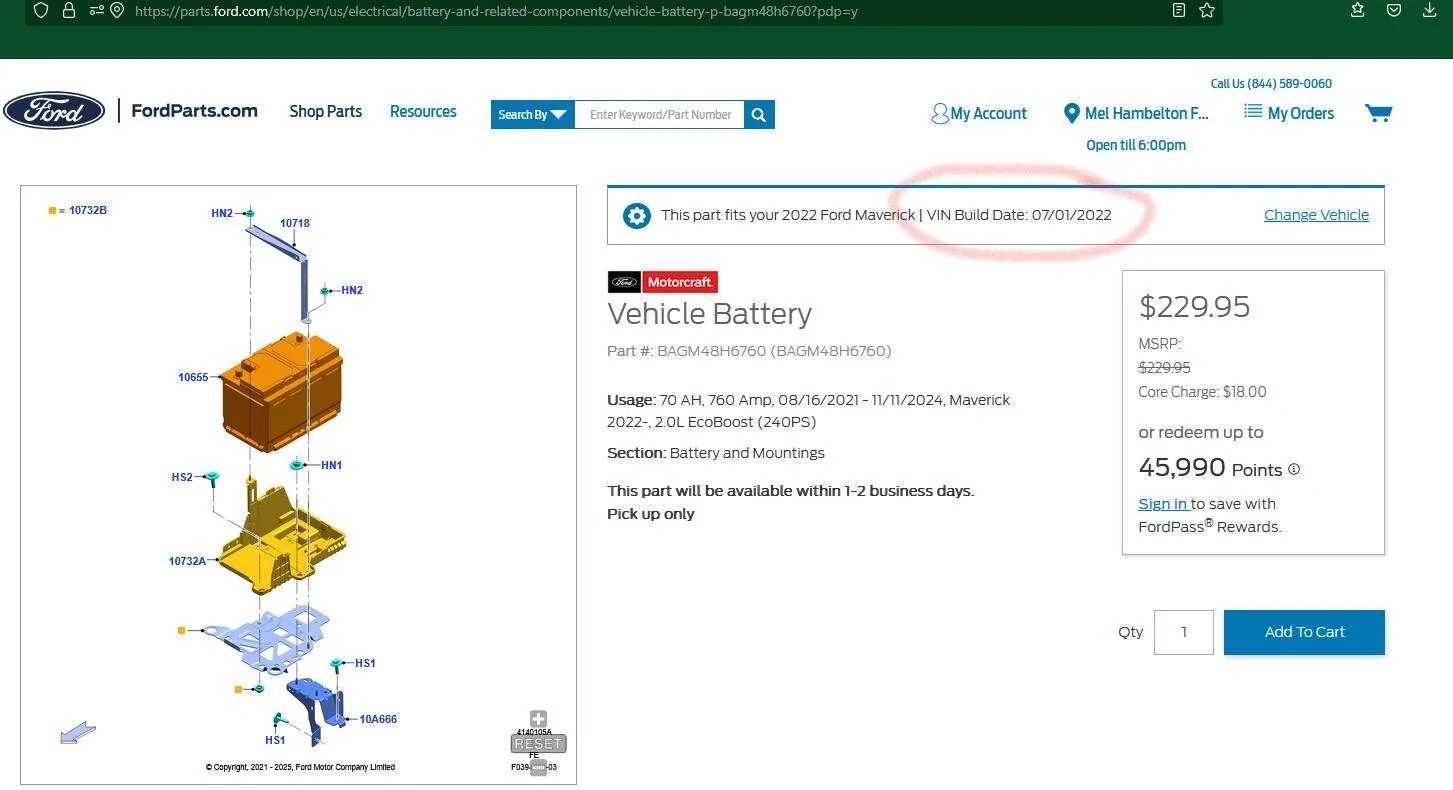Click the Sign in link
The width and height of the screenshot is (1453, 790).
(x=1163, y=504)
